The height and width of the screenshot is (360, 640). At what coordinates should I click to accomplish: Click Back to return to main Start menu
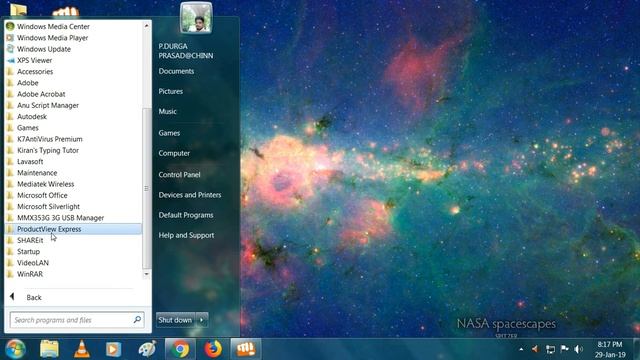33,297
